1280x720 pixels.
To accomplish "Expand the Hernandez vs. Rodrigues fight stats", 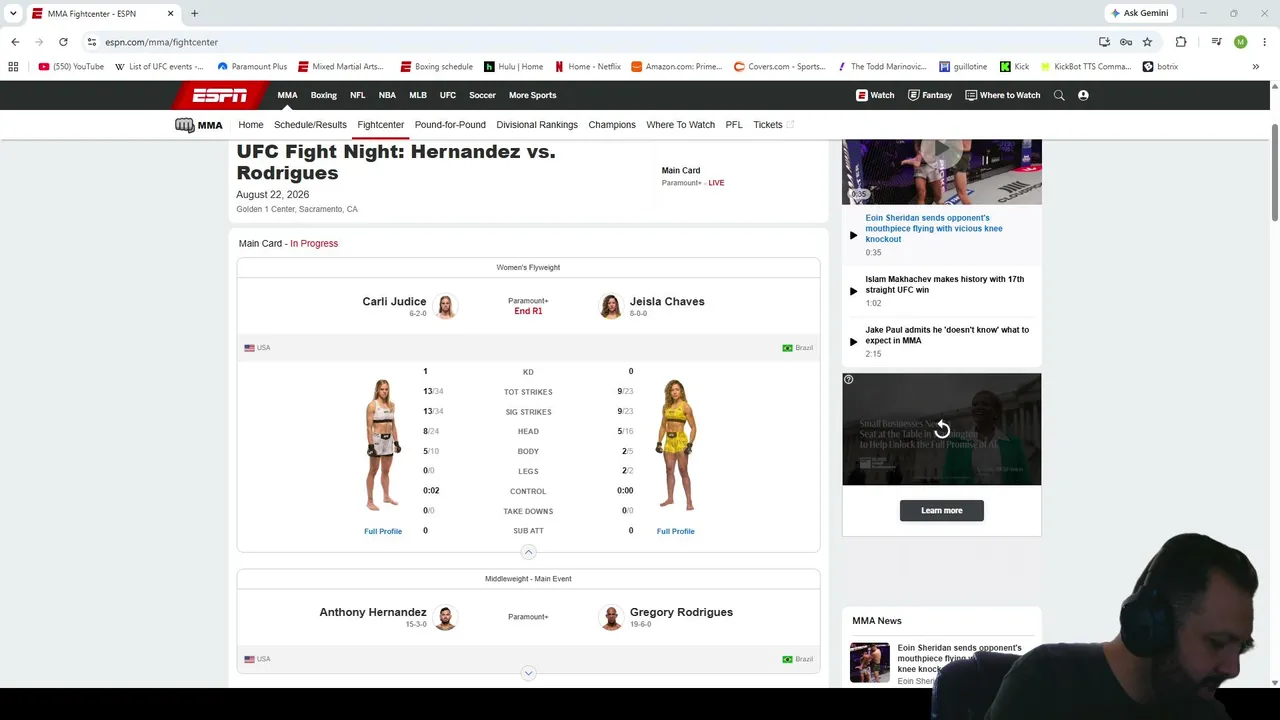I will pos(528,673).
